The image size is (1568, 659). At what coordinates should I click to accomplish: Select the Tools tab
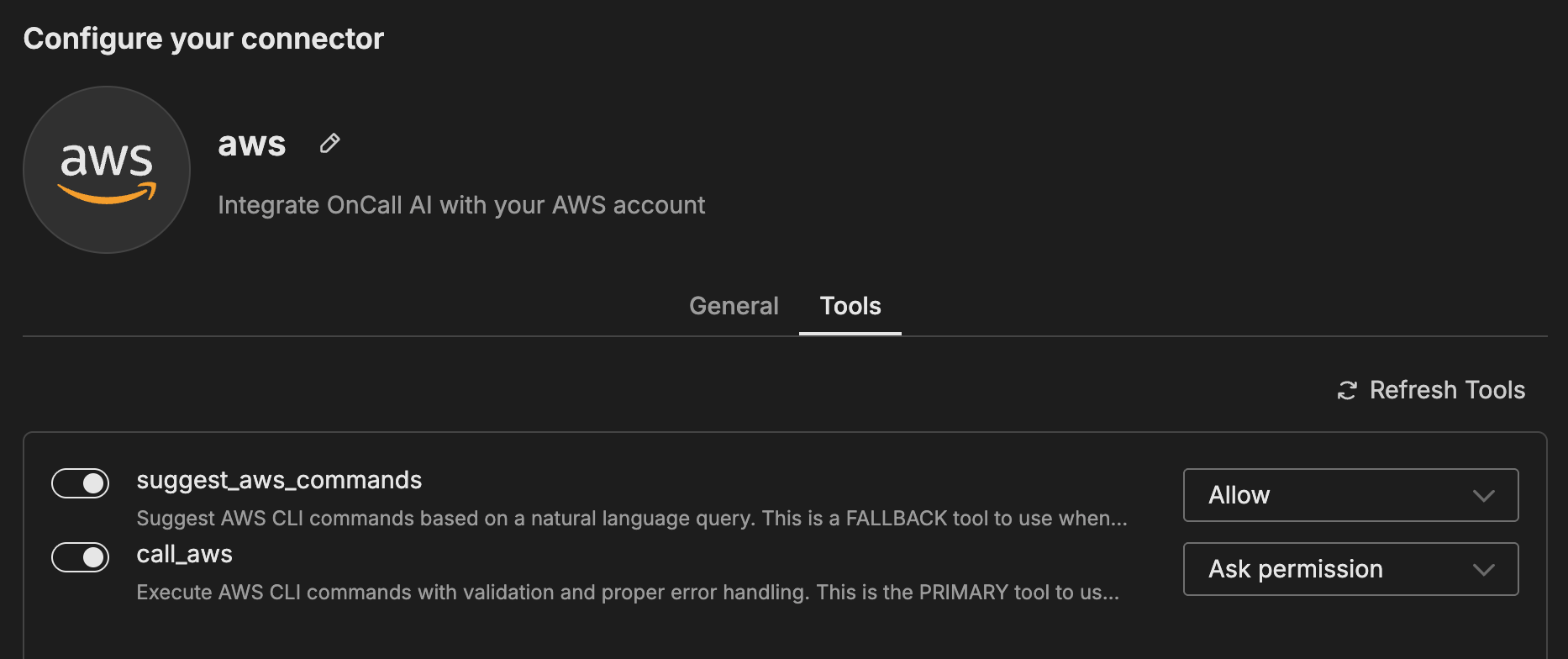(x=850, y=306)
